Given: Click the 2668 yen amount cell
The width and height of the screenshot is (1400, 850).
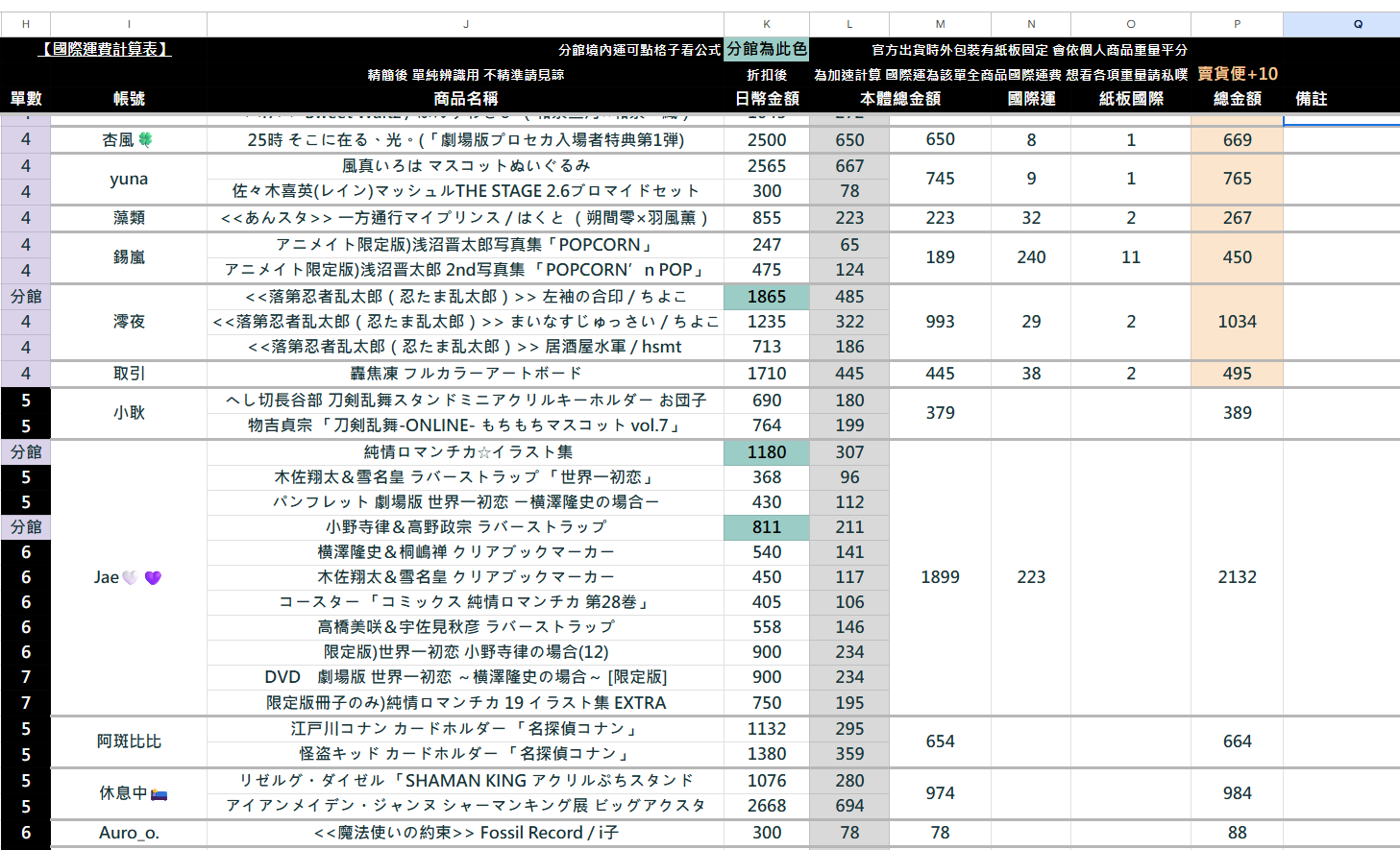Looking at the screenshot, I should (767, 806).
